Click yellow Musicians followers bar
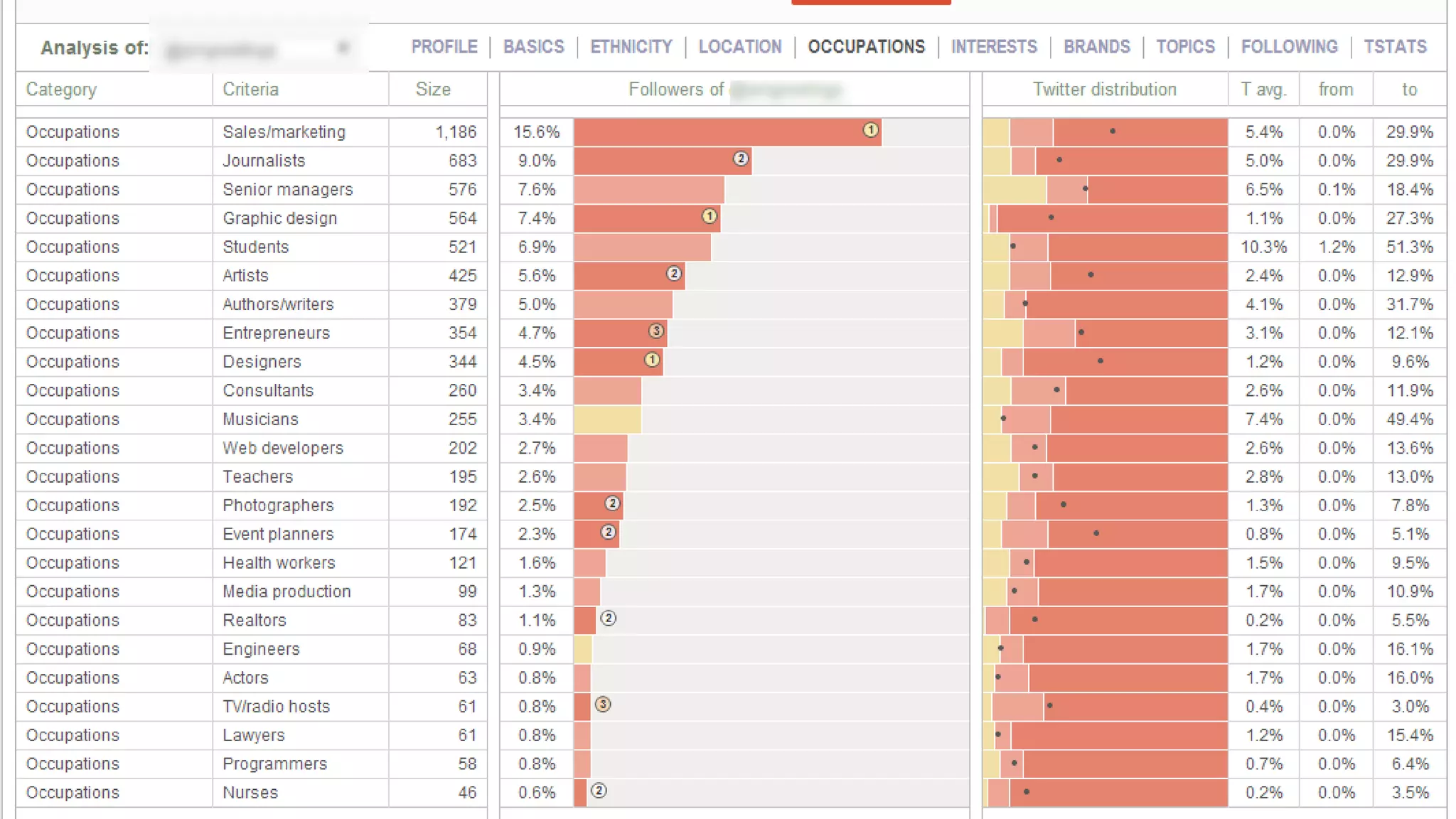Image resolution: width=1456 pixels, height=819 pixels. [x=607, y=419]
